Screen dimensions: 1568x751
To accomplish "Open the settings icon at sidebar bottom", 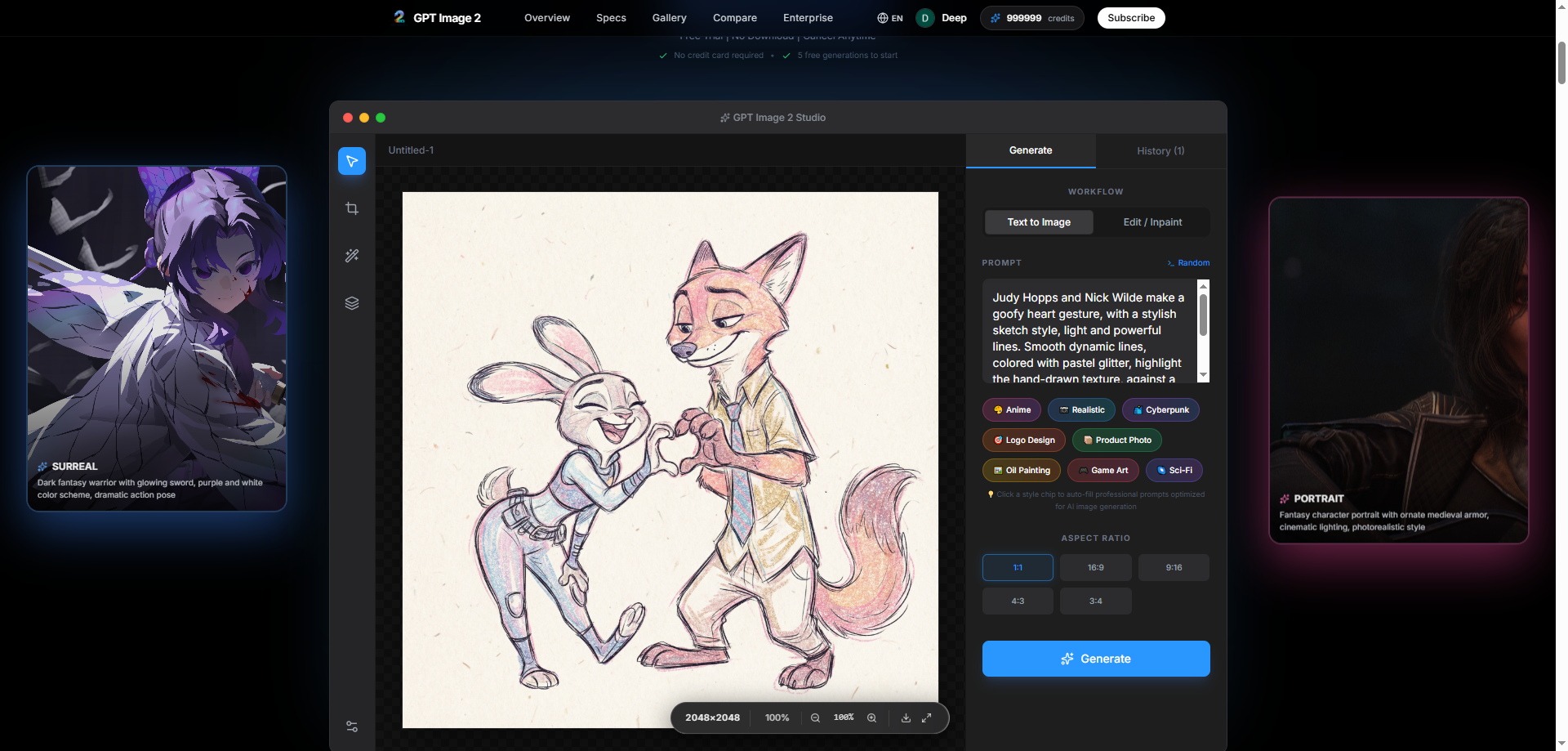I will coord(351,726).
